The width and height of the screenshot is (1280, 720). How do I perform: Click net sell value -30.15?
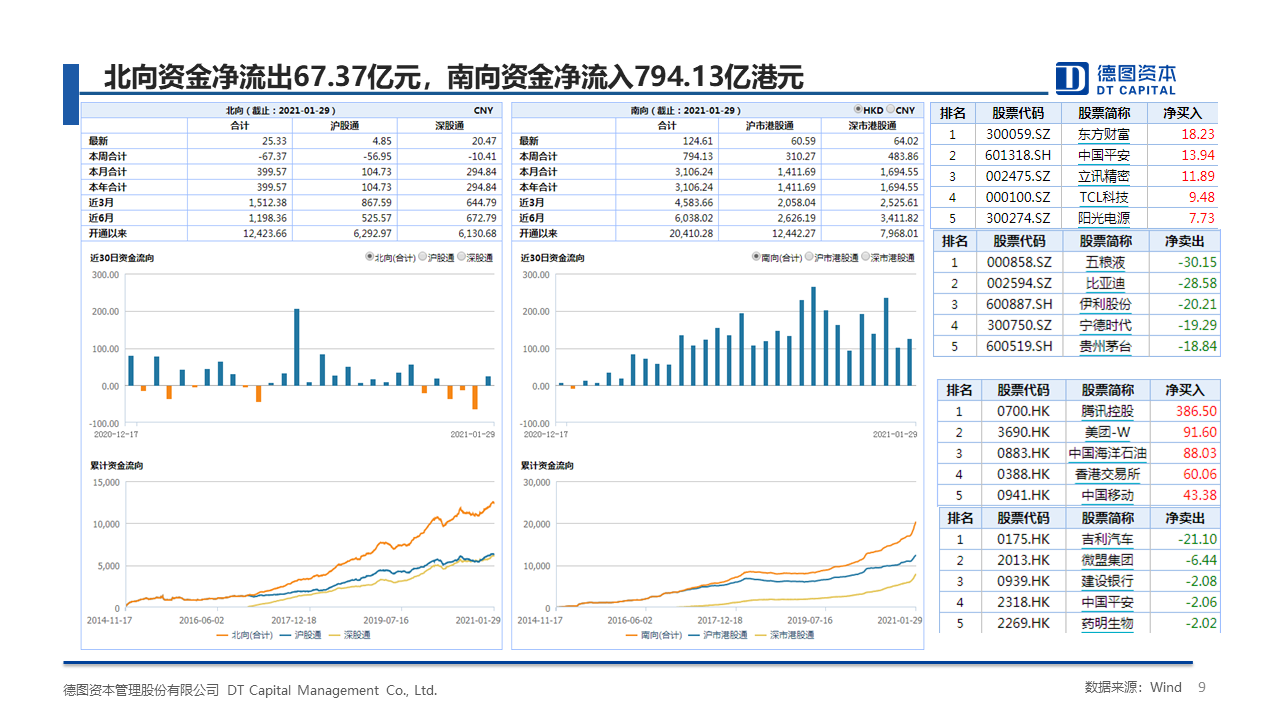point(1197,262)
